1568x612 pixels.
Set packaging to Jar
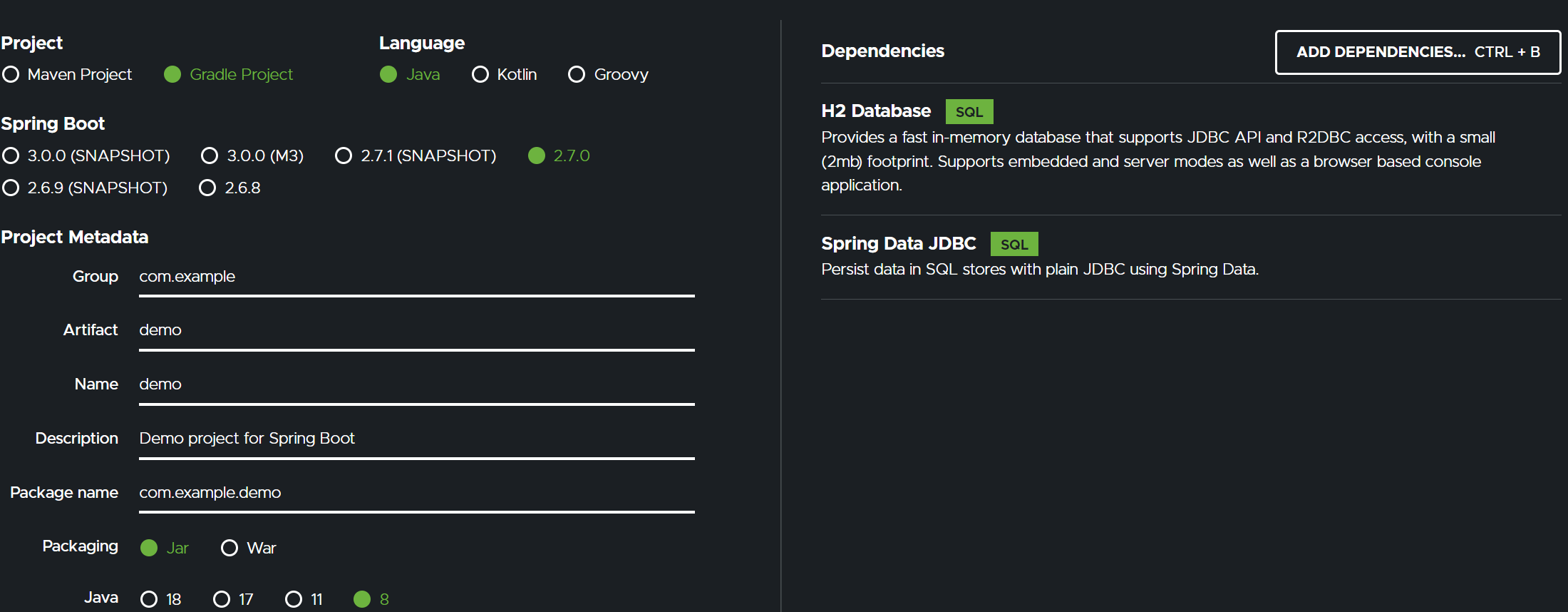tap(165, 548)
